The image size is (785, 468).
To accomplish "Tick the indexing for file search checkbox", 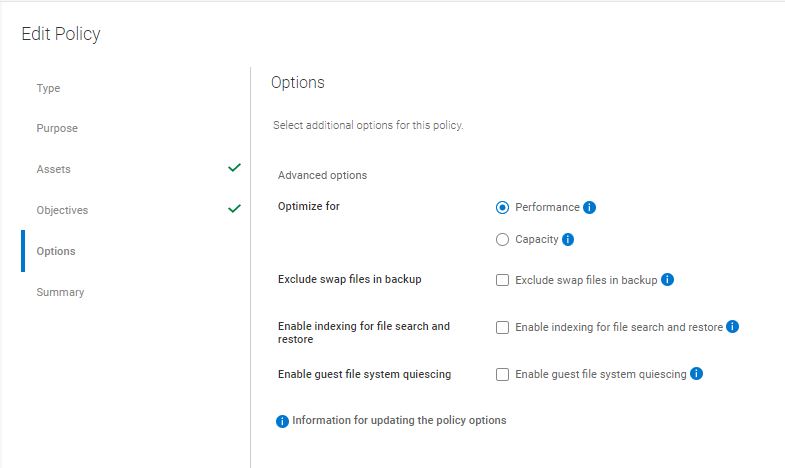I will pyautogui.click(x=503, y=327).
